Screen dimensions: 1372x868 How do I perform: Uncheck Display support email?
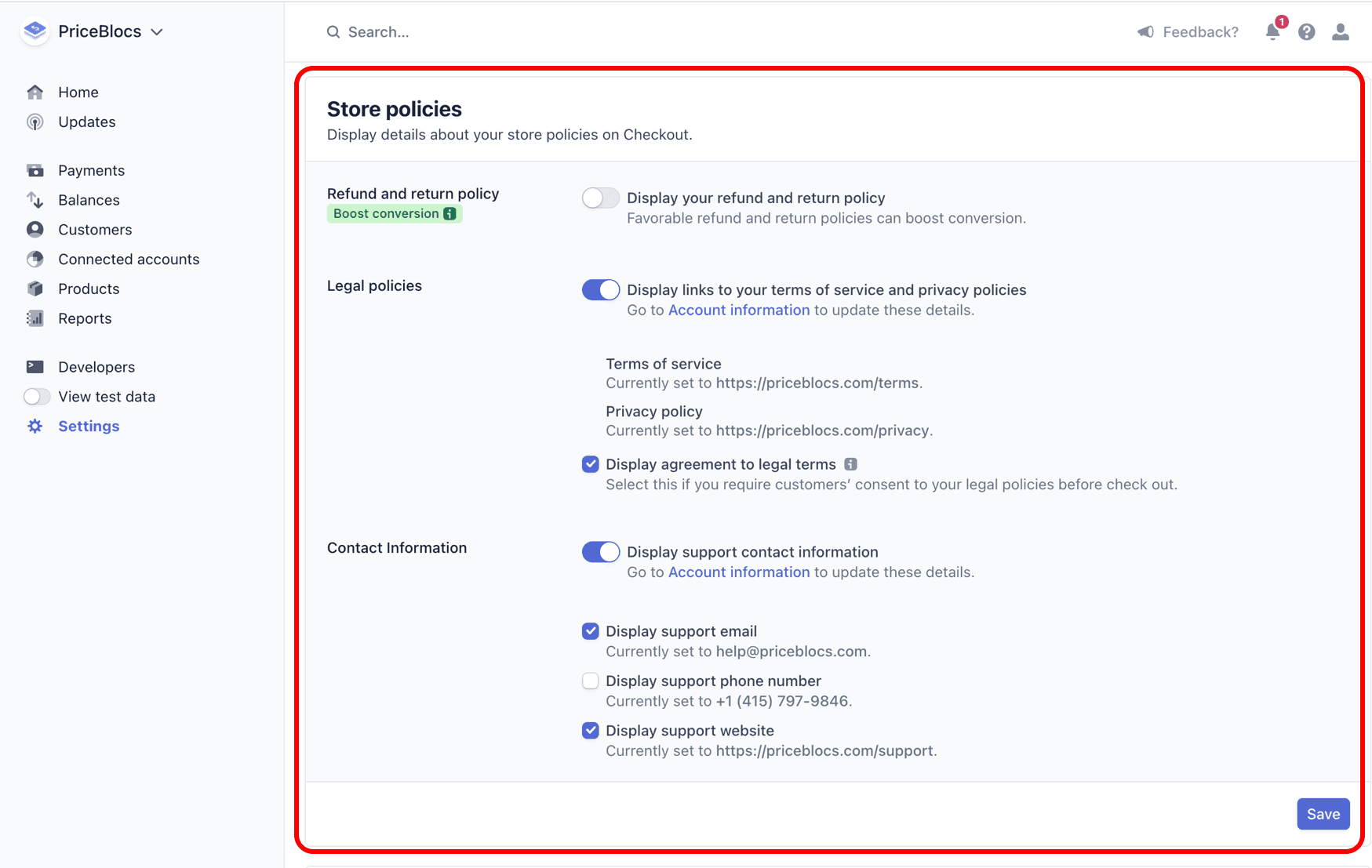point(590,630)
